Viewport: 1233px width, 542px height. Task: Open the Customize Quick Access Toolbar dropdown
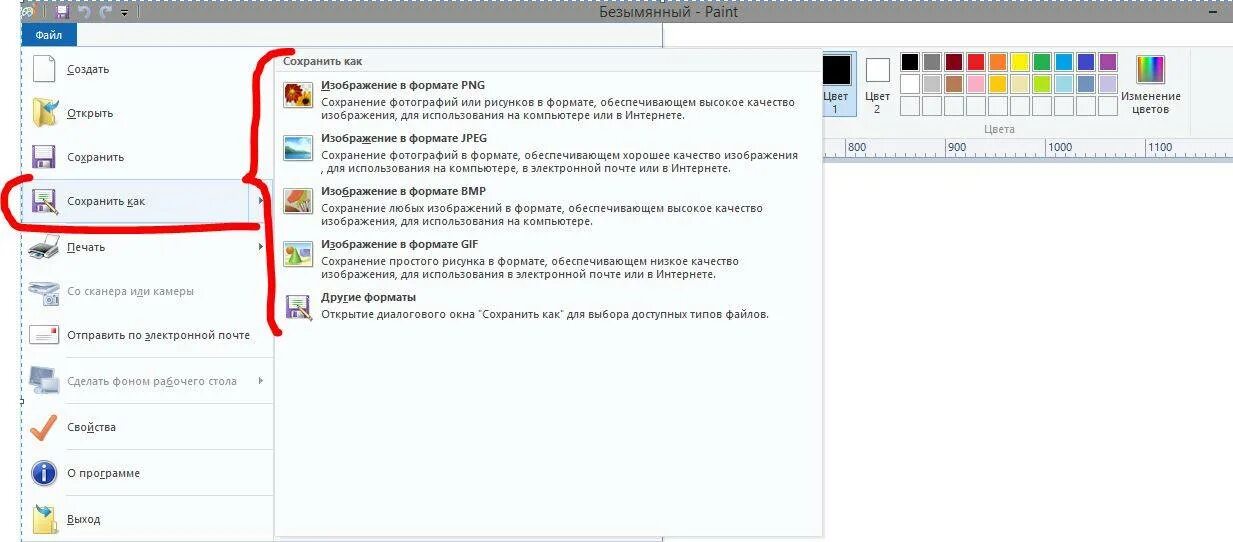(124, 13)
